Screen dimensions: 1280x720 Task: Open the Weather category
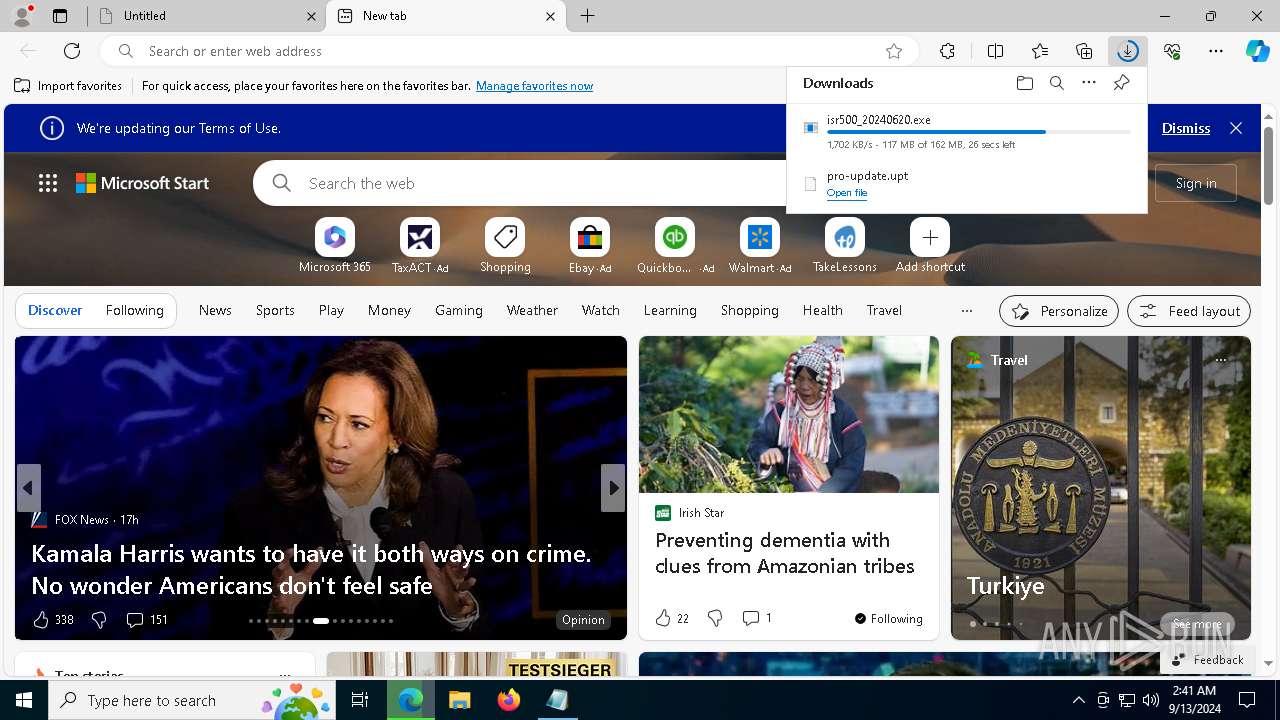[532, 311]
